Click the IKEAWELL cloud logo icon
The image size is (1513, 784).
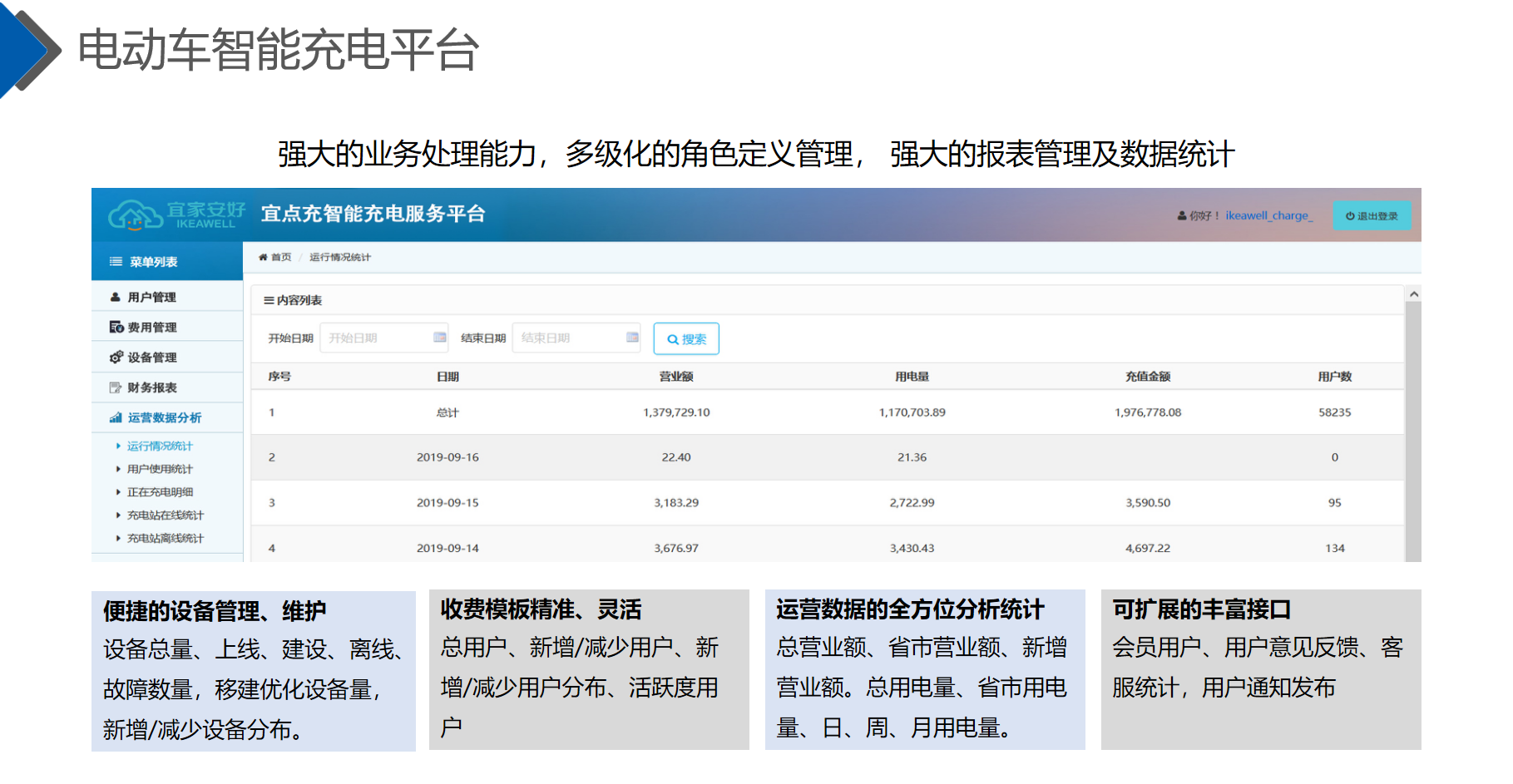pyautogui.click(x=135, y=215)
